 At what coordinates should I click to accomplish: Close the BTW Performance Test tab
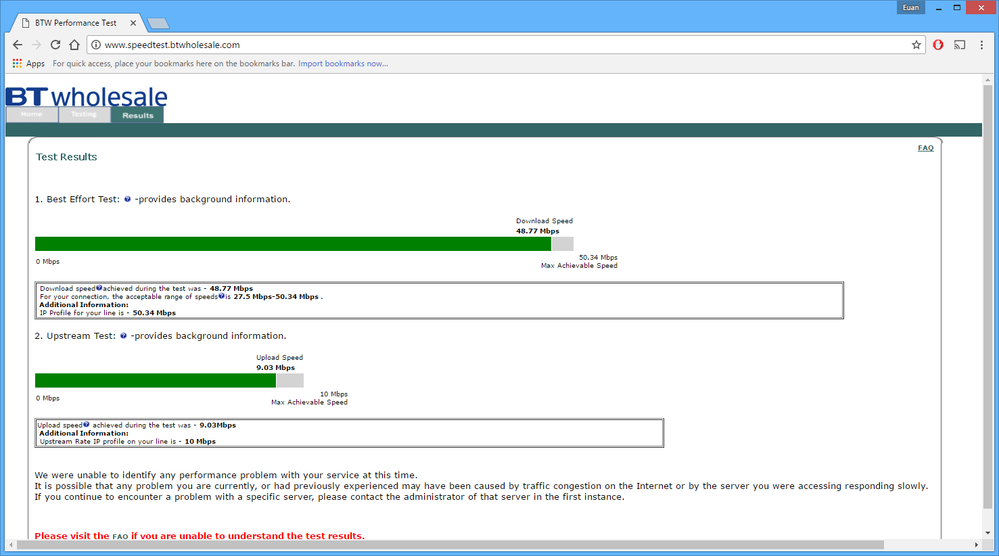click(x=133, y=23)
